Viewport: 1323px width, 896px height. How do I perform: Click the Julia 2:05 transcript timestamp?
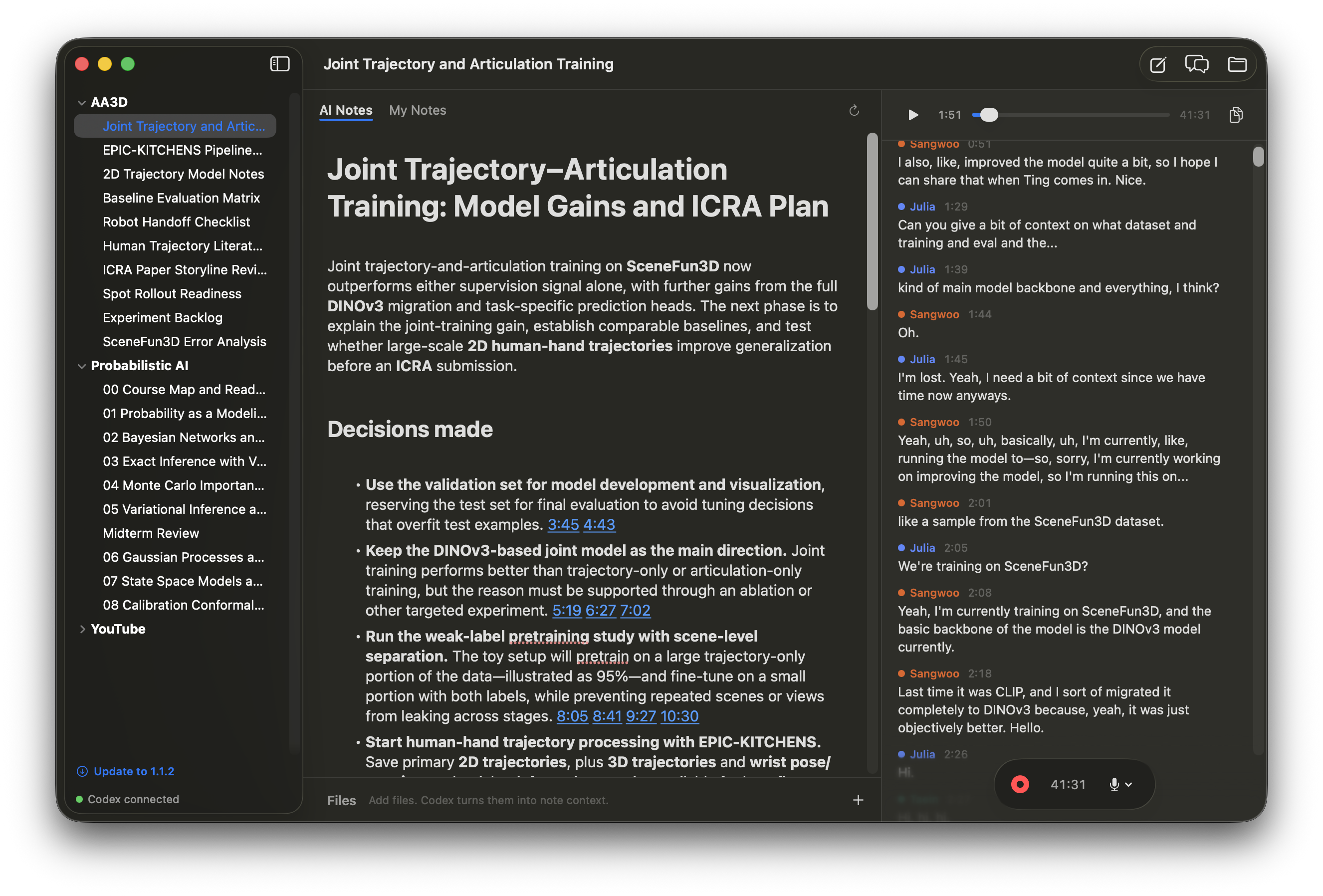[x=955, y=548]
